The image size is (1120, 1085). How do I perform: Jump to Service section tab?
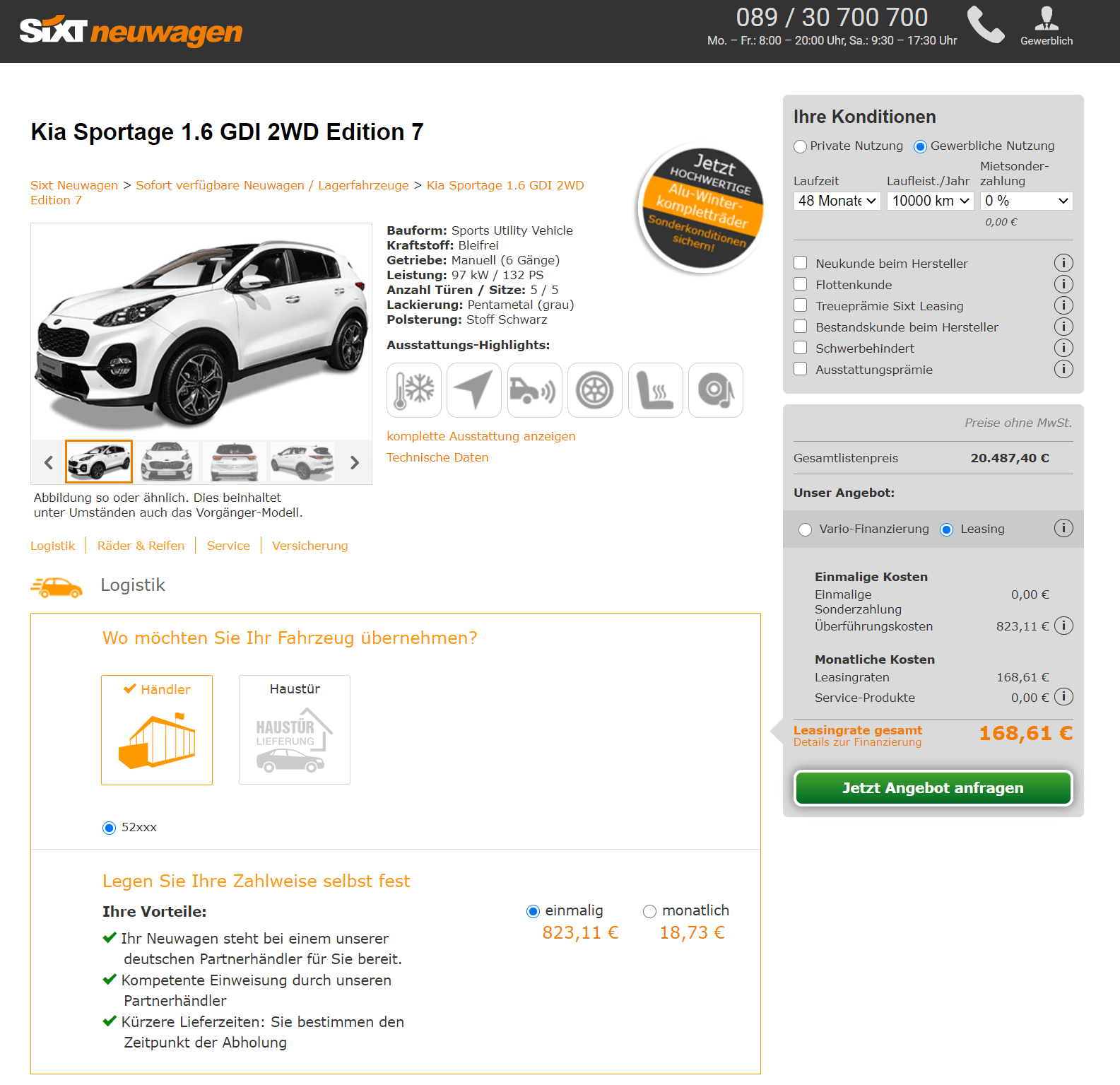228,546
